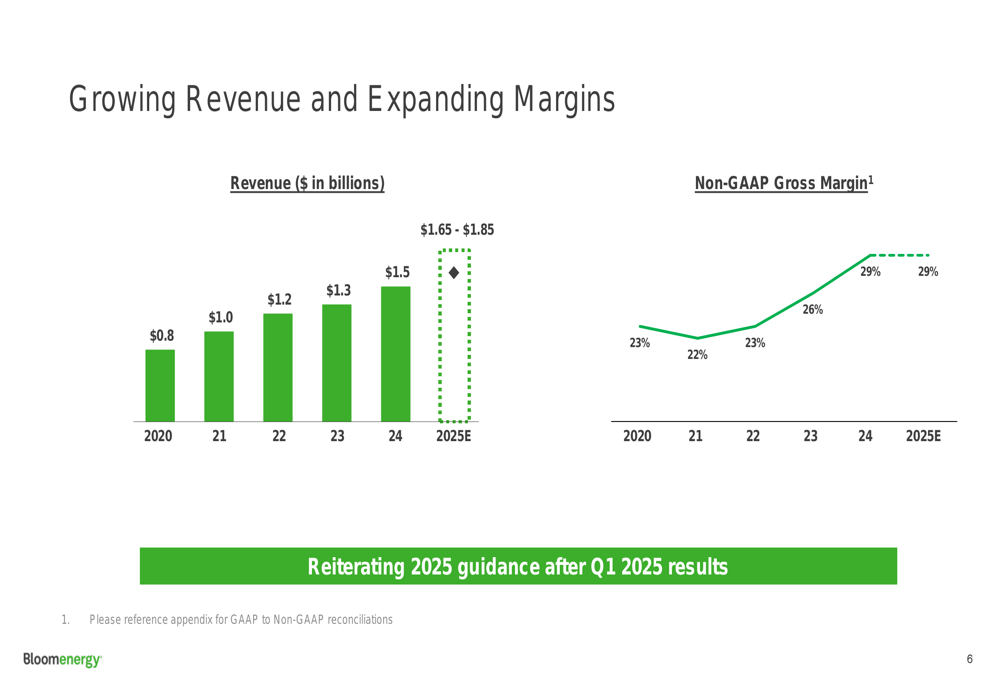The image size is (1000, 685).
Task: Click the diamond marker in the 2025E bar
Action: click(454, 273)
